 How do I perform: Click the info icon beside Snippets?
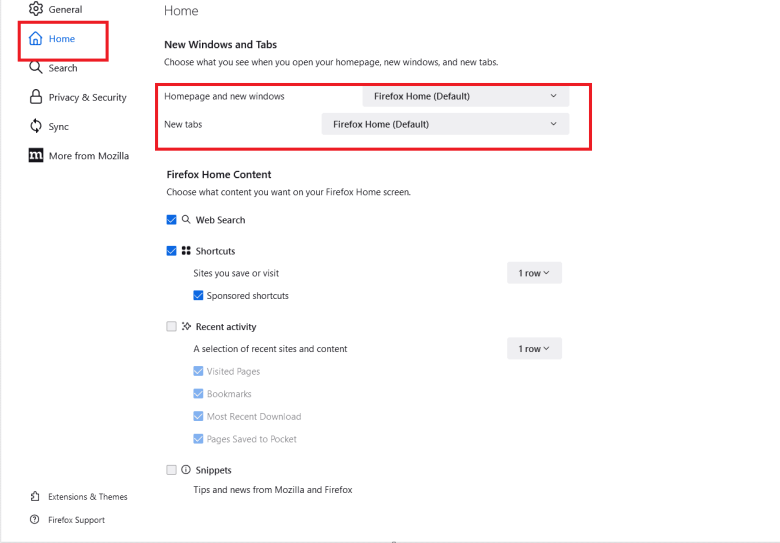(186, 469)
